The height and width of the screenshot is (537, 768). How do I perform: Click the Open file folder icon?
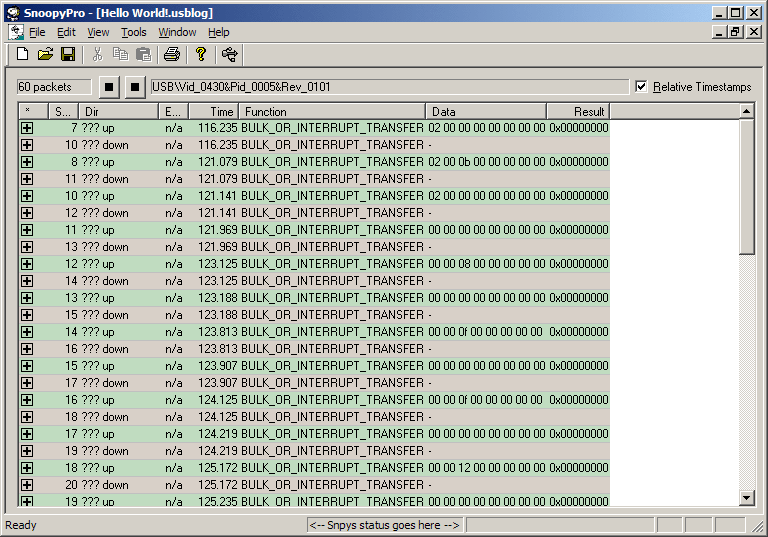click(45, 54)
